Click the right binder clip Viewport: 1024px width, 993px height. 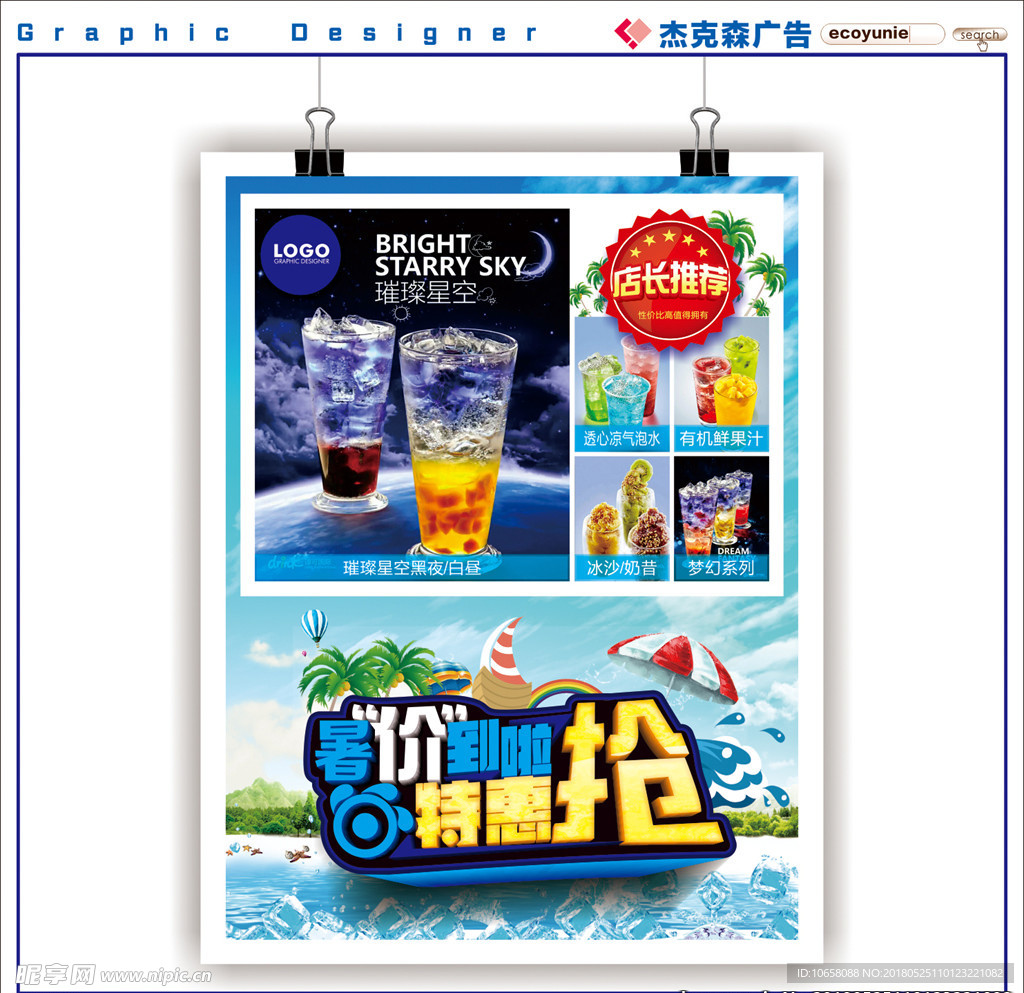(x=704, y=142)
